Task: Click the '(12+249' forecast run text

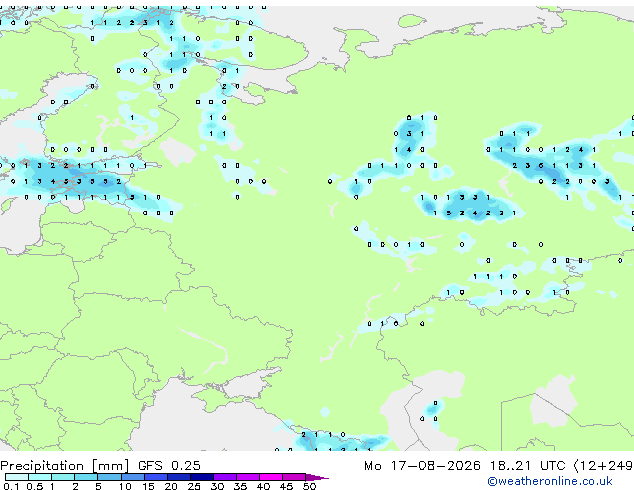Action: 603,466
